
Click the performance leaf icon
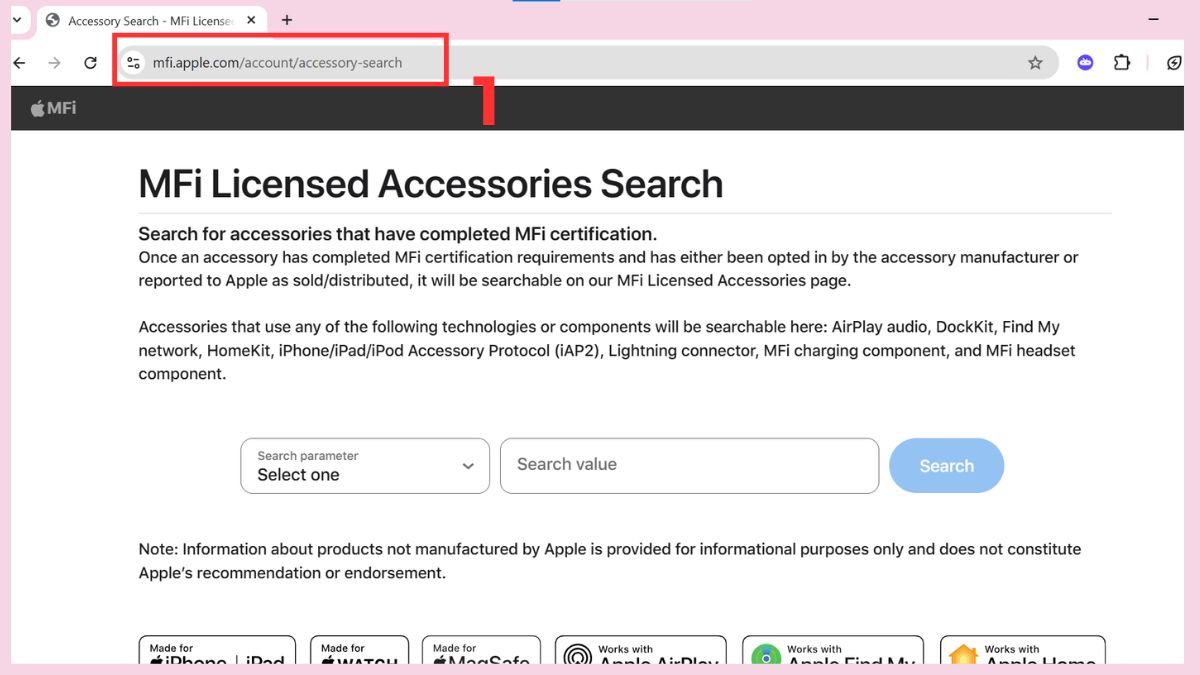click(x=1173, y=62)
